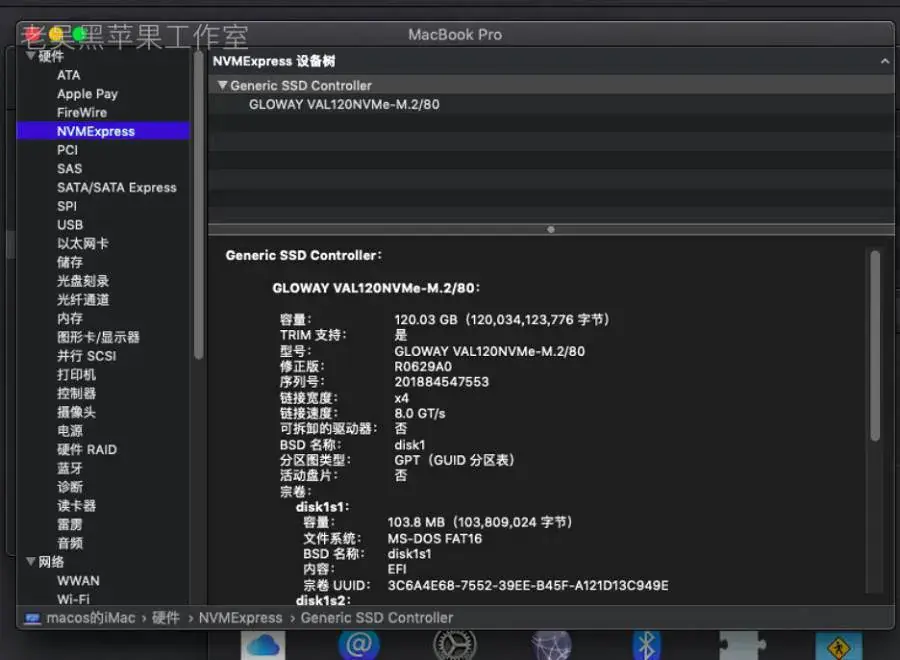This screenshot has width=900, height=660.
Task: Open 雷雳 Thunderbolt entry in sidebar
Action: [70, 525]
